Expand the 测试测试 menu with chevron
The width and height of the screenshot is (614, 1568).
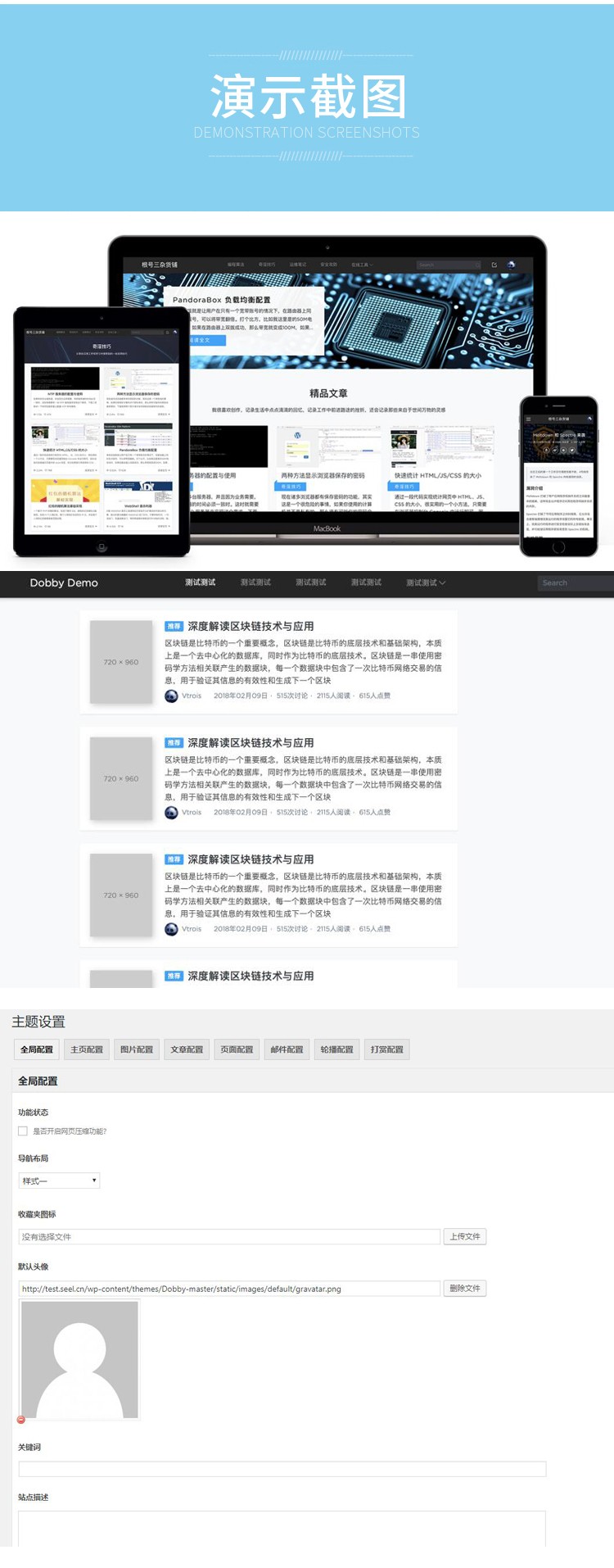[426, 582]
